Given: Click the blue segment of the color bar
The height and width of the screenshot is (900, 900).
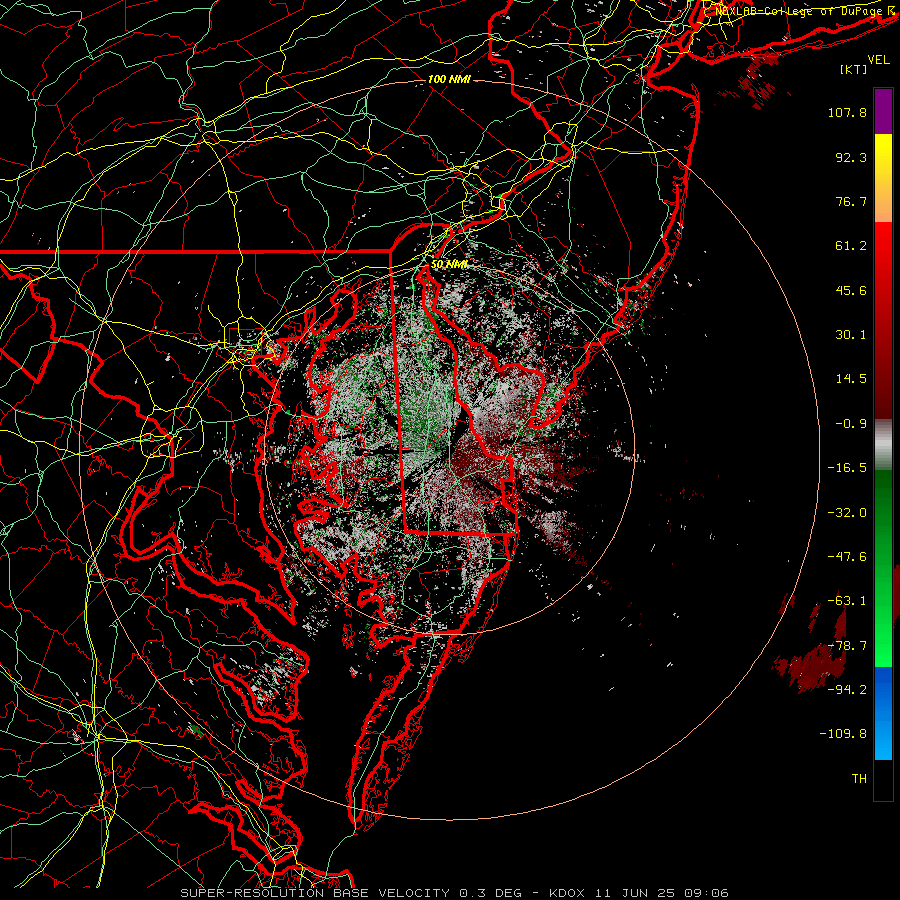Looking at the screenshot, I should pyautogui.click(x=883, y=713).
